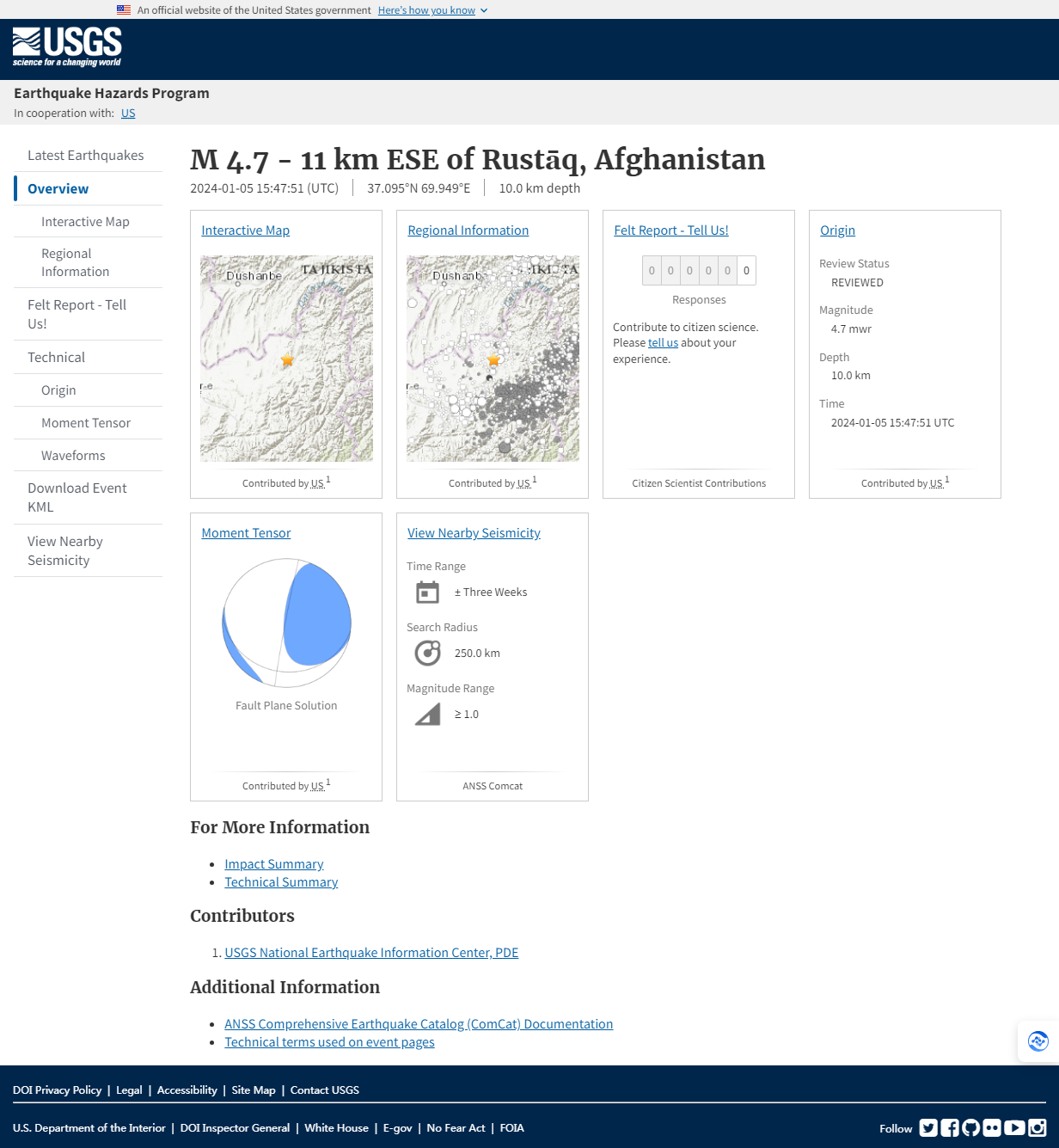Click the beachball fault plane diagram
Image resolution: width=1059 pixels, height=1148 pixels.
coord(286,623)
